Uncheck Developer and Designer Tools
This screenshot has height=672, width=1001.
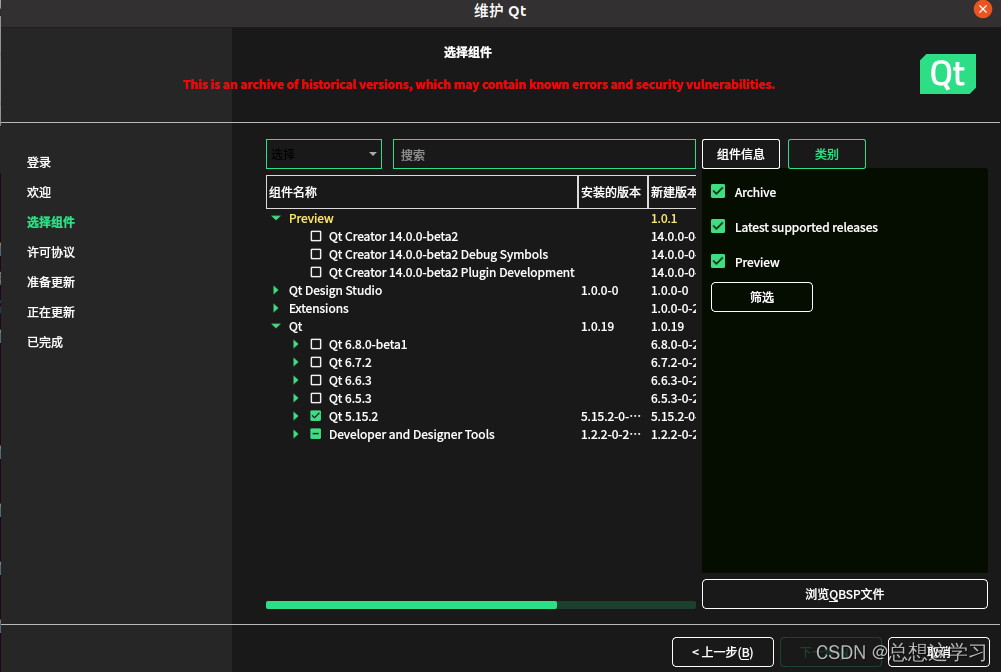[x=316, y=434]
